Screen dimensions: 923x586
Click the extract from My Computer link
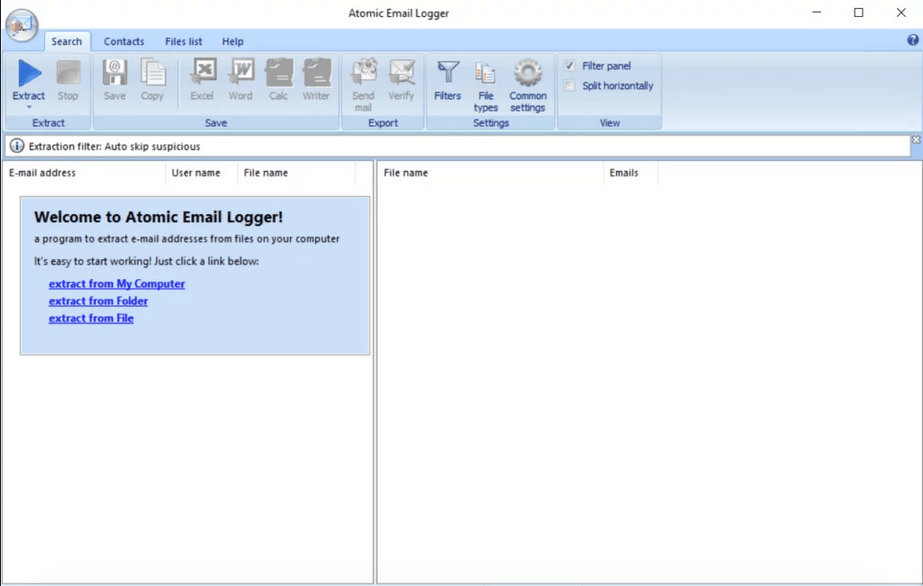[116, 283]
